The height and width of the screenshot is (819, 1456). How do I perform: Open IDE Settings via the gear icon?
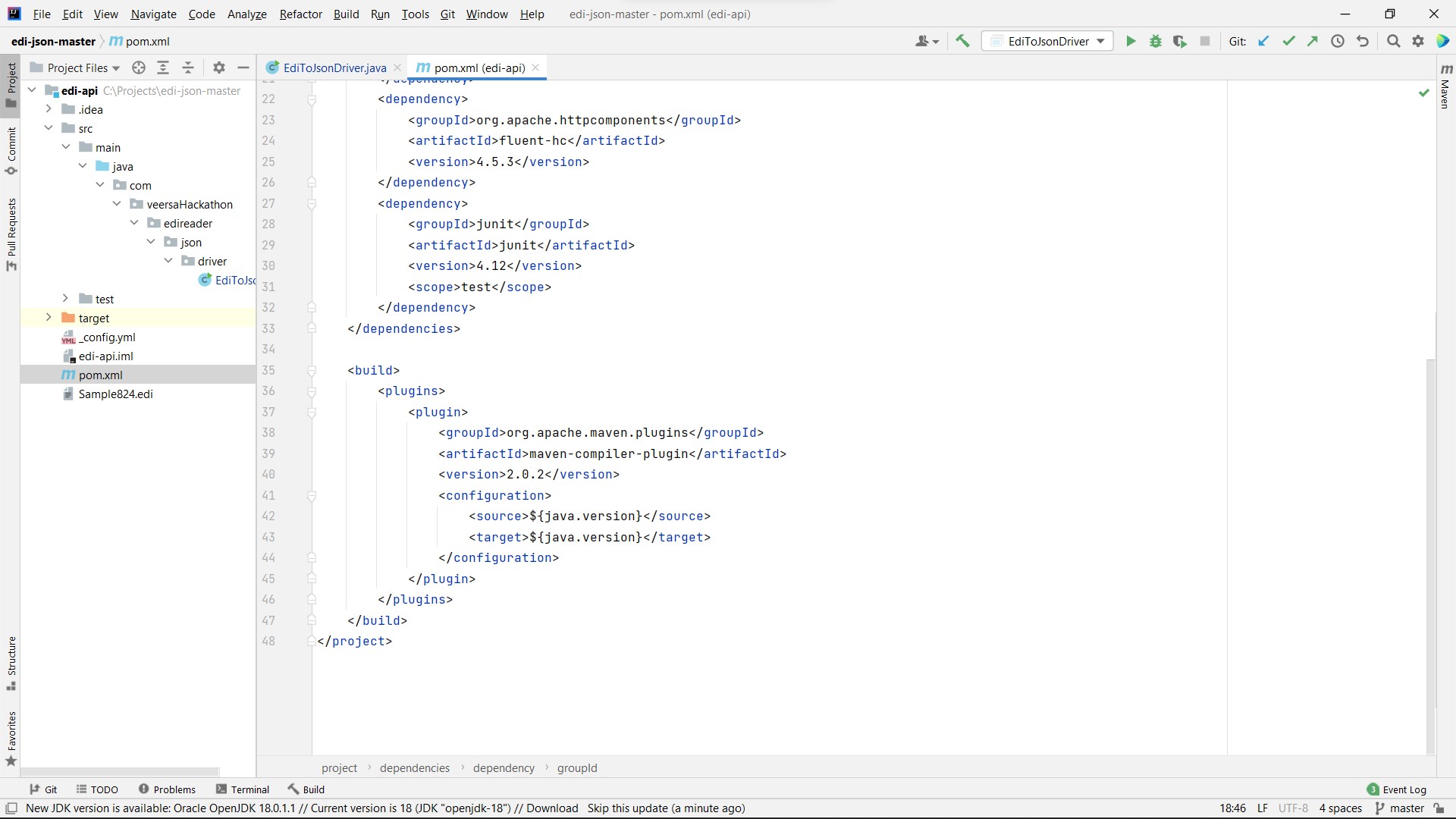1417,41
